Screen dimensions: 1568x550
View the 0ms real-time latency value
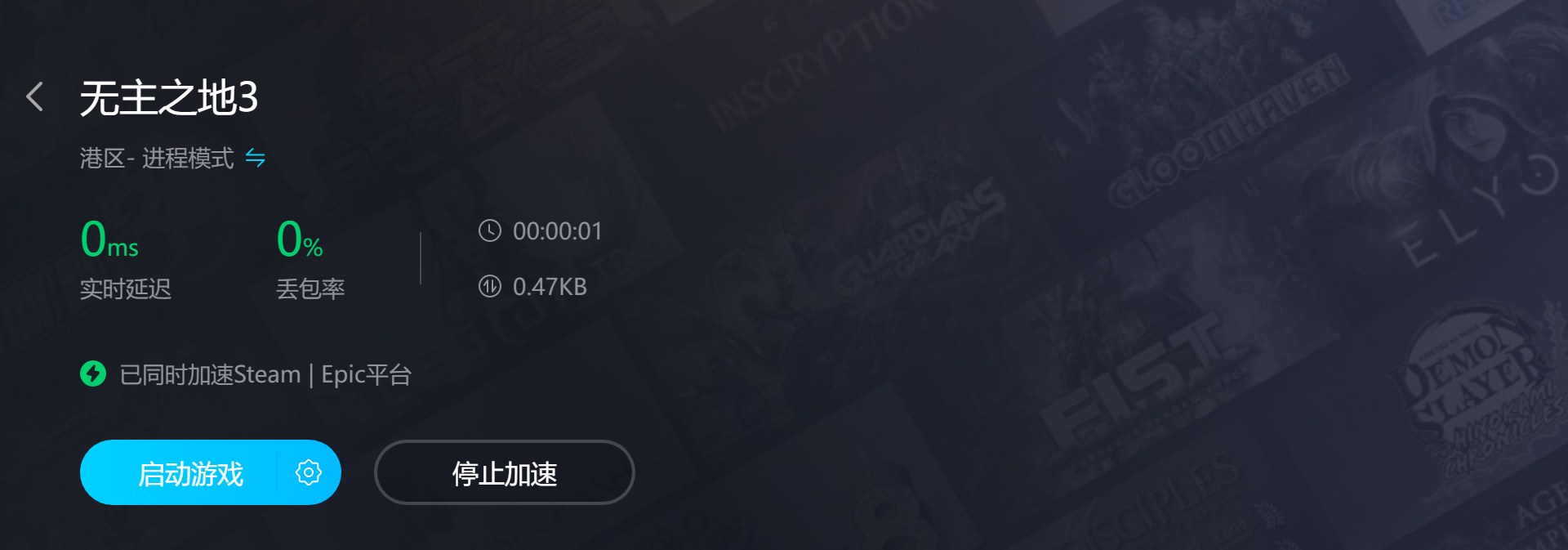[x=109, y=239]
